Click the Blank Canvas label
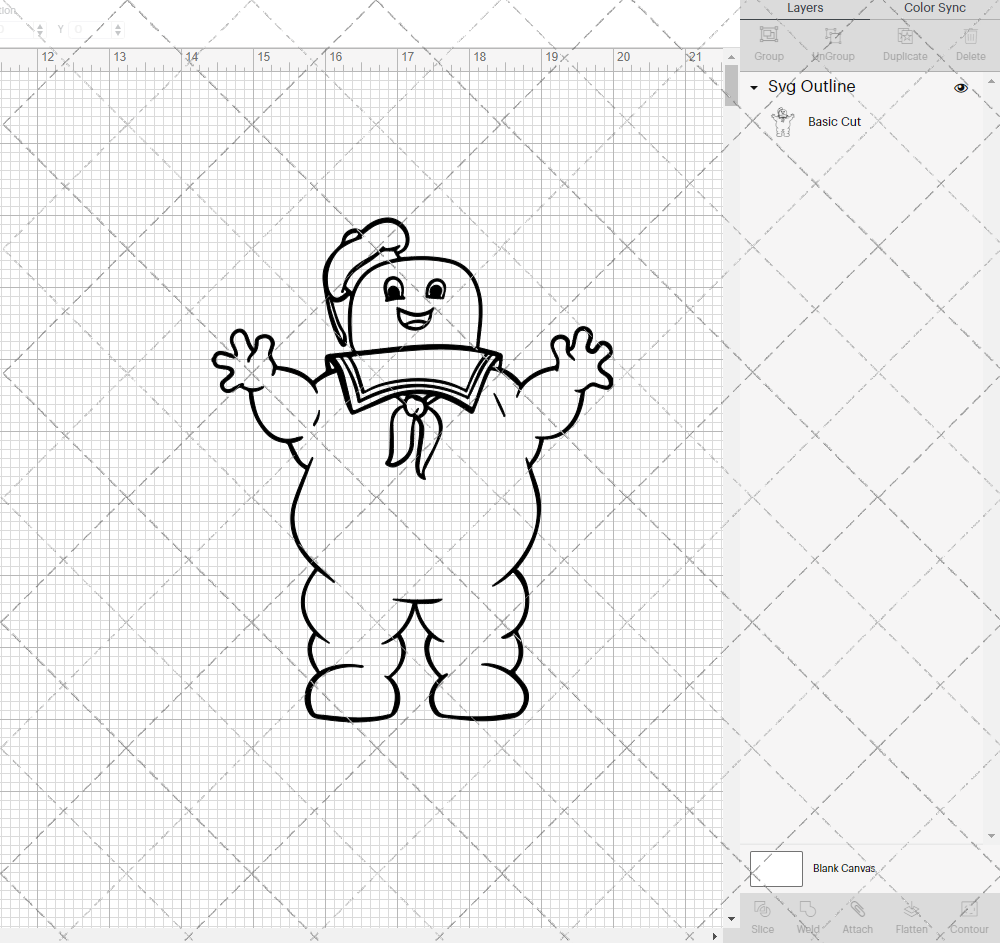Viewport: 1000px width, 943px height. (844, 868)
